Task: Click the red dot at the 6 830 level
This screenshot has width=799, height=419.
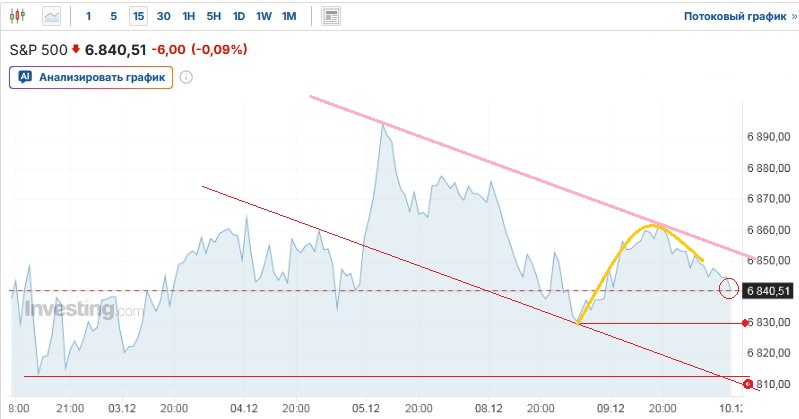Action: (x=746, y=323)
